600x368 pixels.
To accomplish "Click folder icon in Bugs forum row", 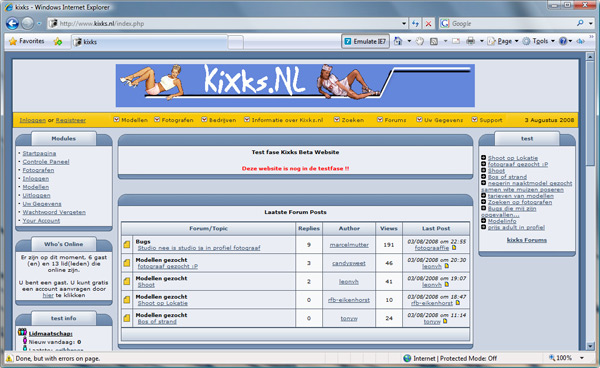I will coord(127,244).
